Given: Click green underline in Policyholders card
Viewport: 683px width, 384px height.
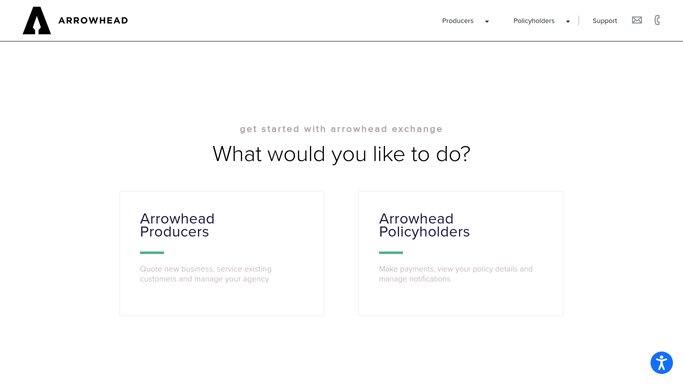Looking at the screenshot, I should (x=391, y=253).
